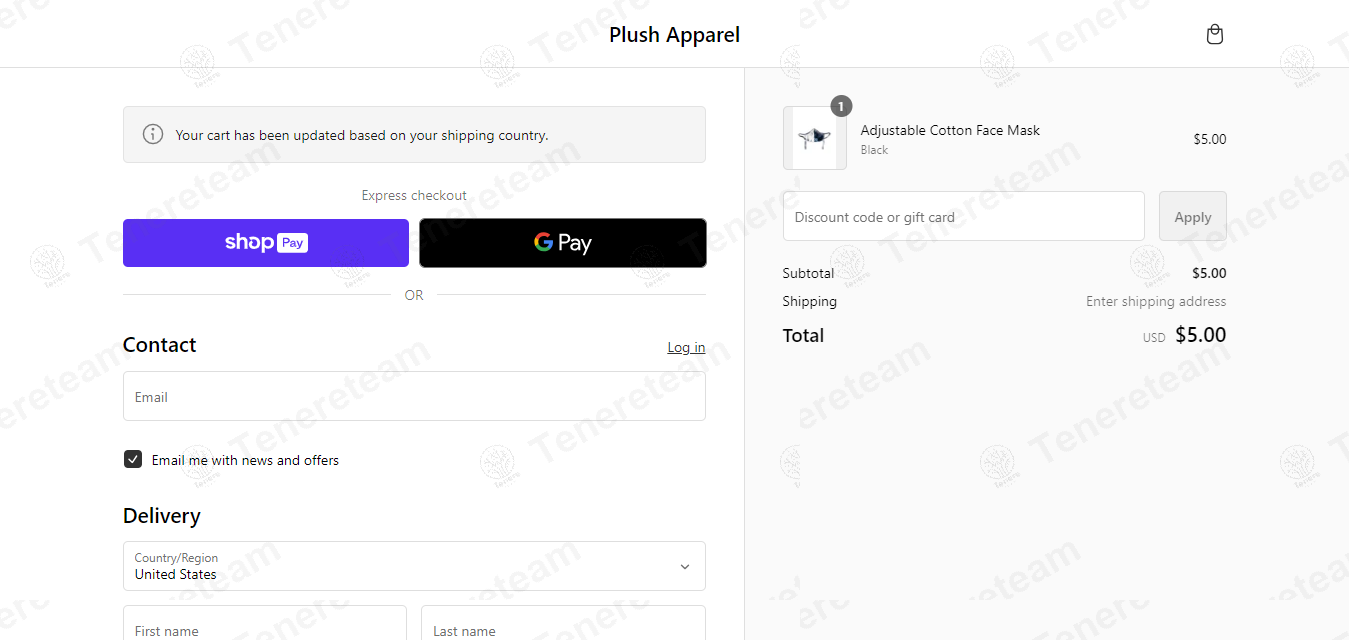Click the Express checkout label

414,195
